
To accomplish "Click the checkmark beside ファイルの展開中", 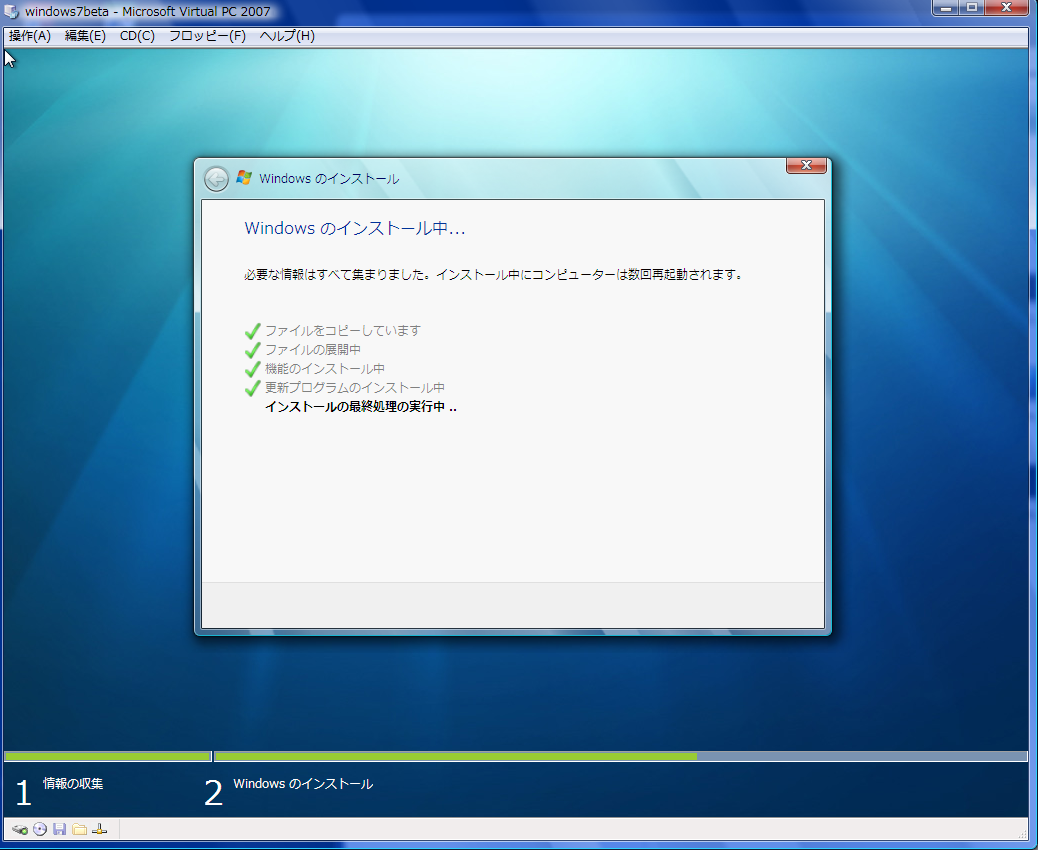I will 252,350.
